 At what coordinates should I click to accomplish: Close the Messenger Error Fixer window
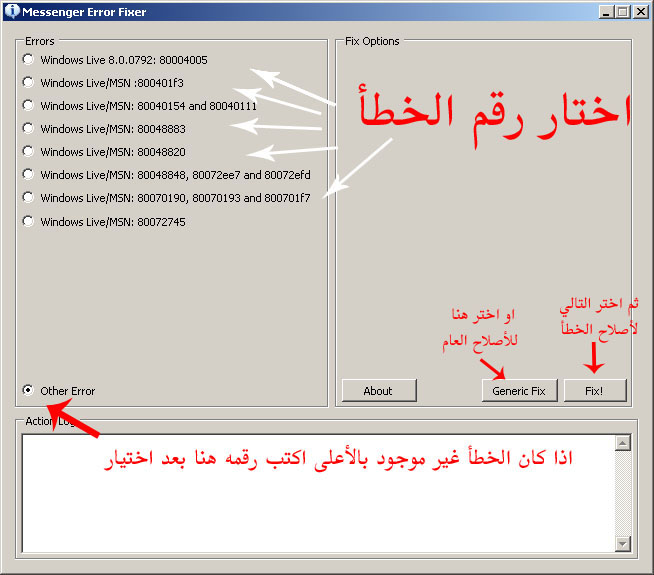pos(640,11)
